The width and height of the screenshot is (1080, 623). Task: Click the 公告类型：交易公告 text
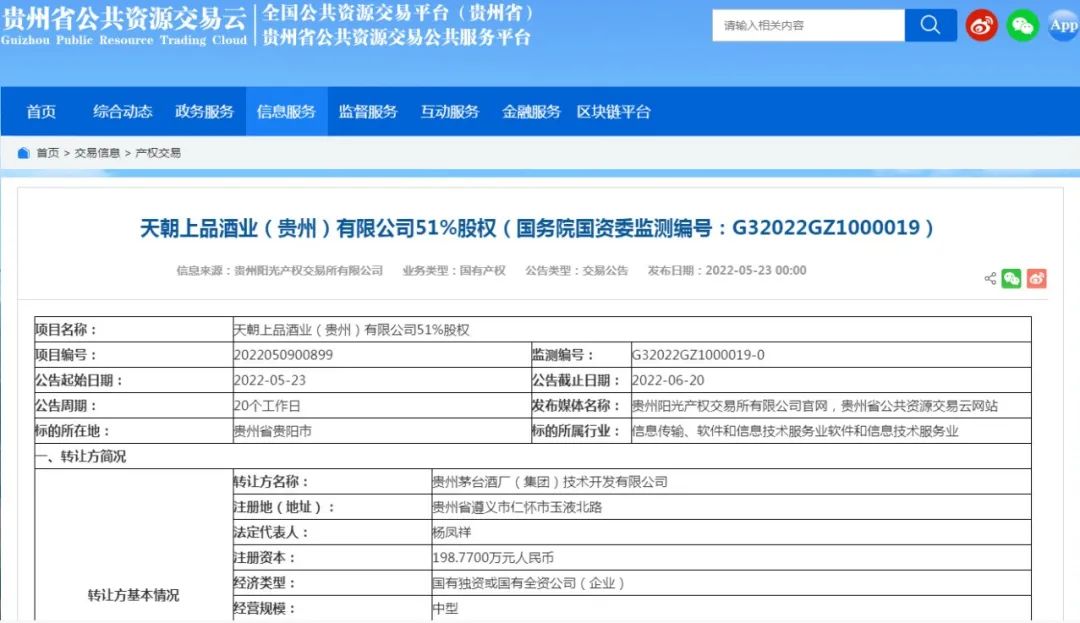(577, 271)
